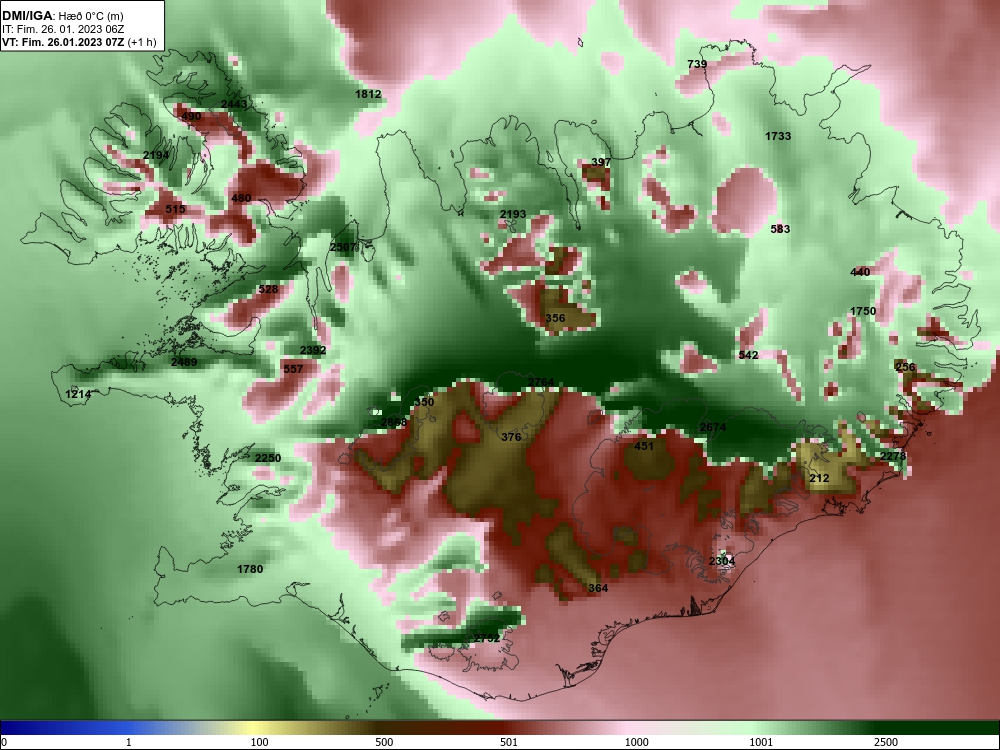This screenshot has height=750, width=1000.
Task: Click the legend label 2500
Action: (886, 742)
